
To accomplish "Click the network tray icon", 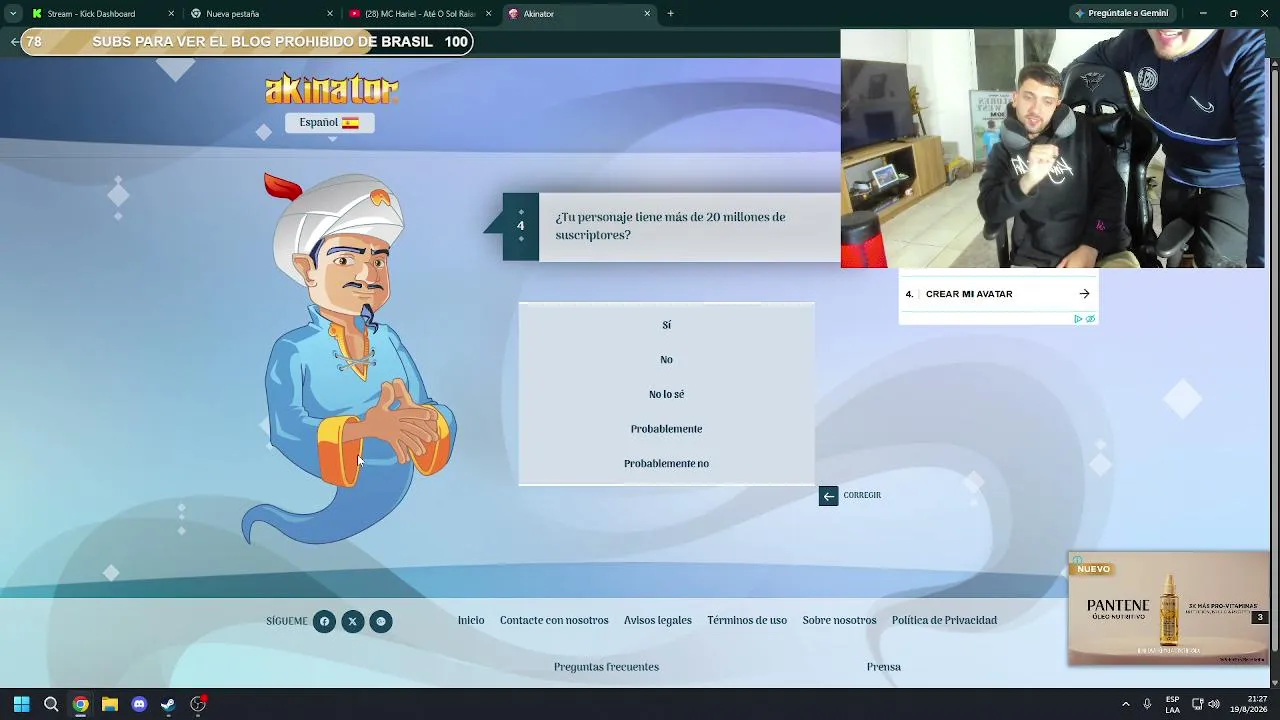I will point(1198,704).
